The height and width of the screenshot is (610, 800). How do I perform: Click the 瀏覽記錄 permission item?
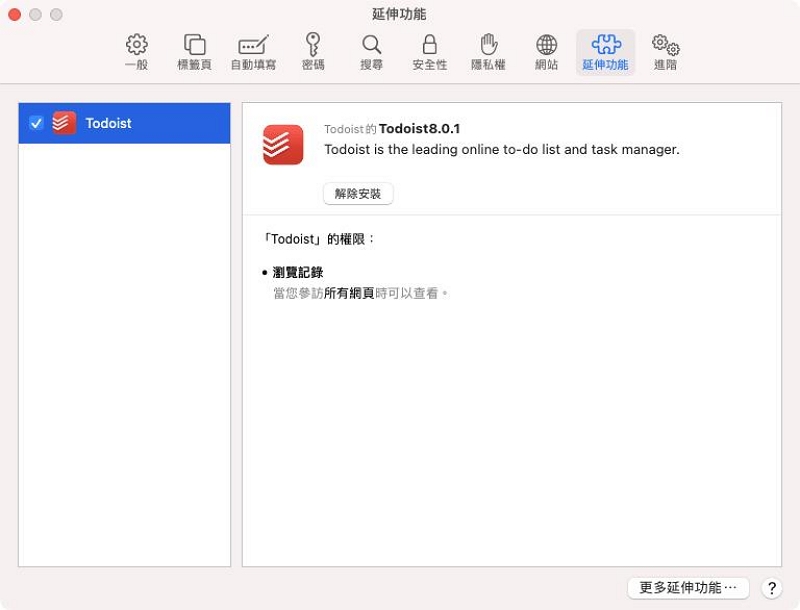point(298,272)
